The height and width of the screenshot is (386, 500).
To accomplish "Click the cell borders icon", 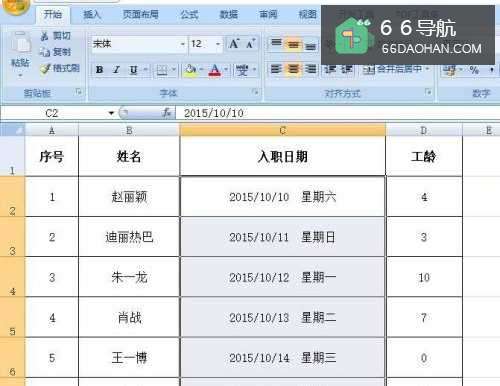I will click(x=162, y=70).
